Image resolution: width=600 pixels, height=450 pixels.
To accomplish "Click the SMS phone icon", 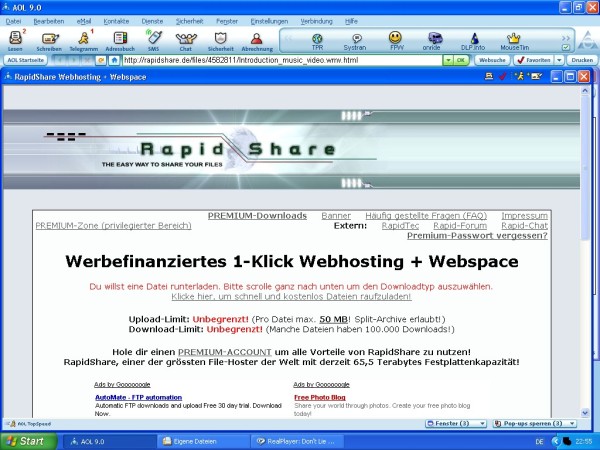I will point(154,41).
